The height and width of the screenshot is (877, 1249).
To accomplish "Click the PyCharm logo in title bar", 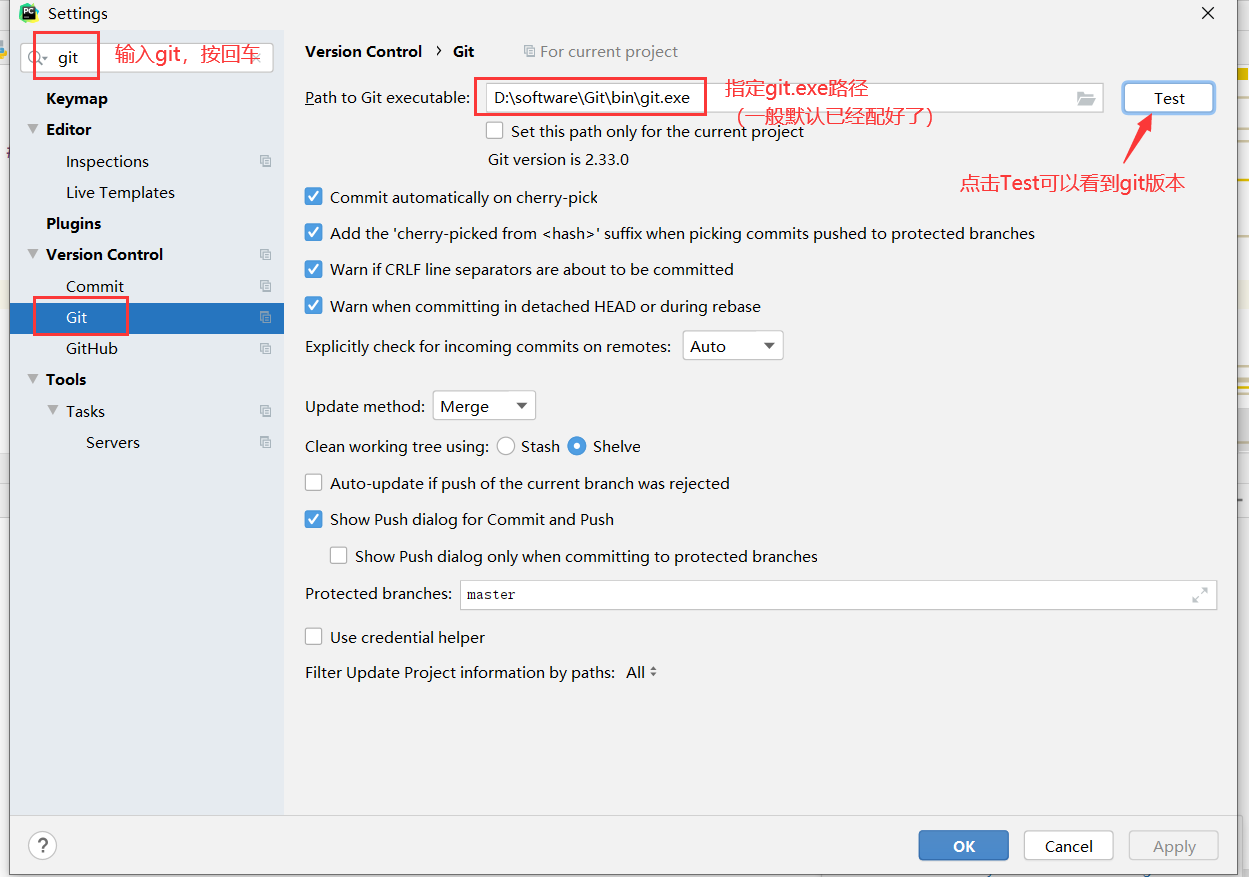I will (x=29, y=13).
